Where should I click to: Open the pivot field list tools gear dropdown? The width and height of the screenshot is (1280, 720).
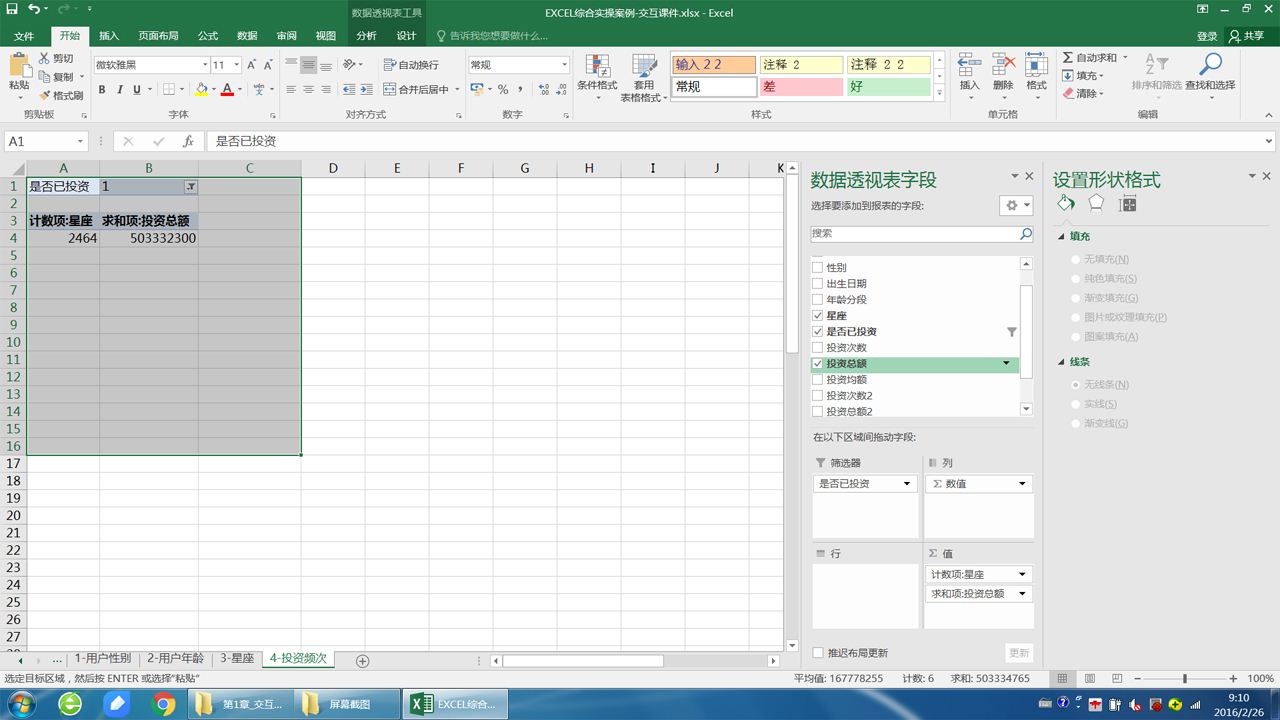1016,205
